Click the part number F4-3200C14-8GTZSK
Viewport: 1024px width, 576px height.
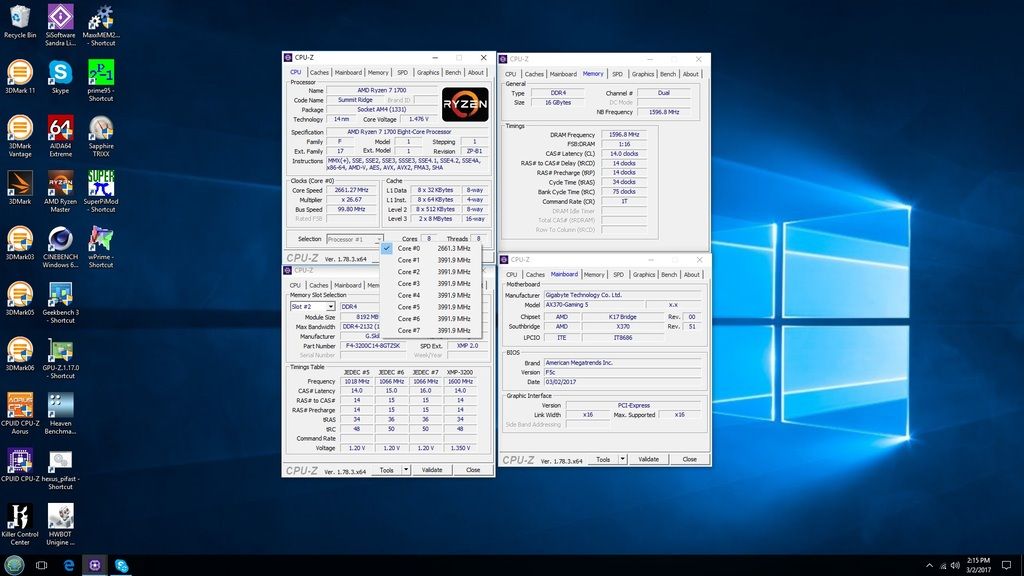click(x=372, y=345)
